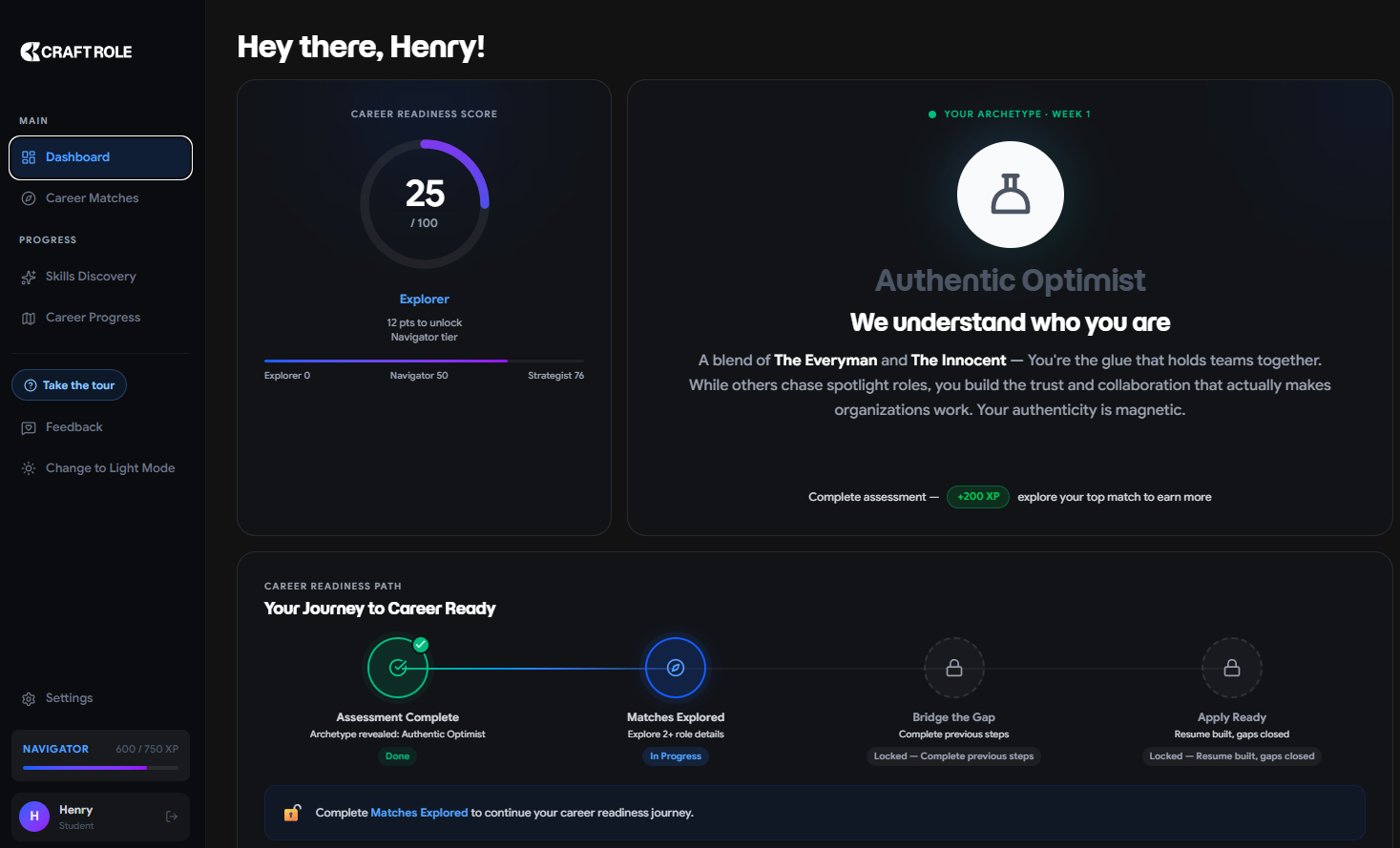Click the sun icon for light mode
This screenshot has width=1400, height=848.
[x=29, y=468]
